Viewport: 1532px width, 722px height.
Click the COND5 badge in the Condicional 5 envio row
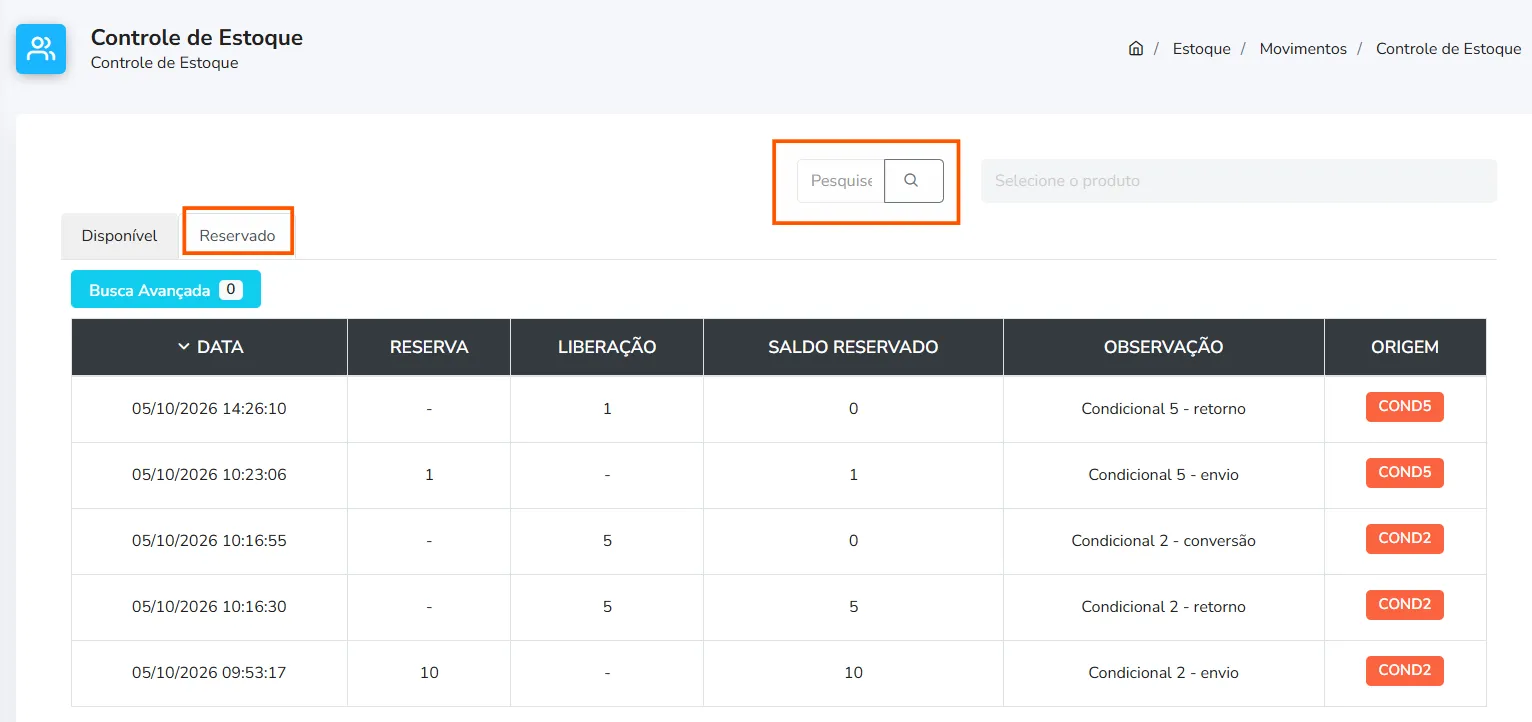pyautogui.click(x=1405, y=473)
